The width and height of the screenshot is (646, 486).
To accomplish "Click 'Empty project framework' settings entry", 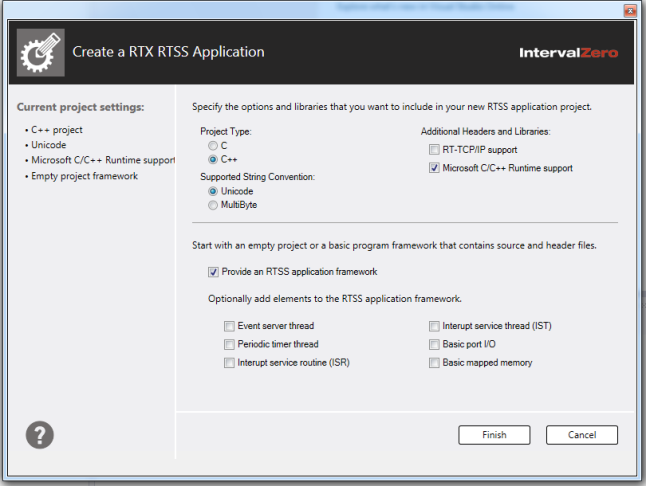I will pos(84,176).
